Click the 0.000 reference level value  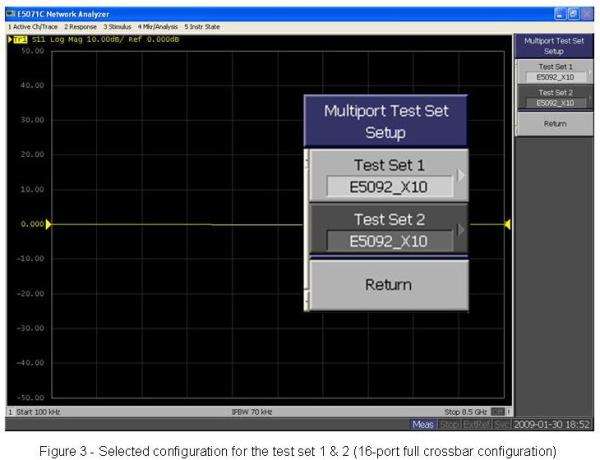[x=33, y=224]
